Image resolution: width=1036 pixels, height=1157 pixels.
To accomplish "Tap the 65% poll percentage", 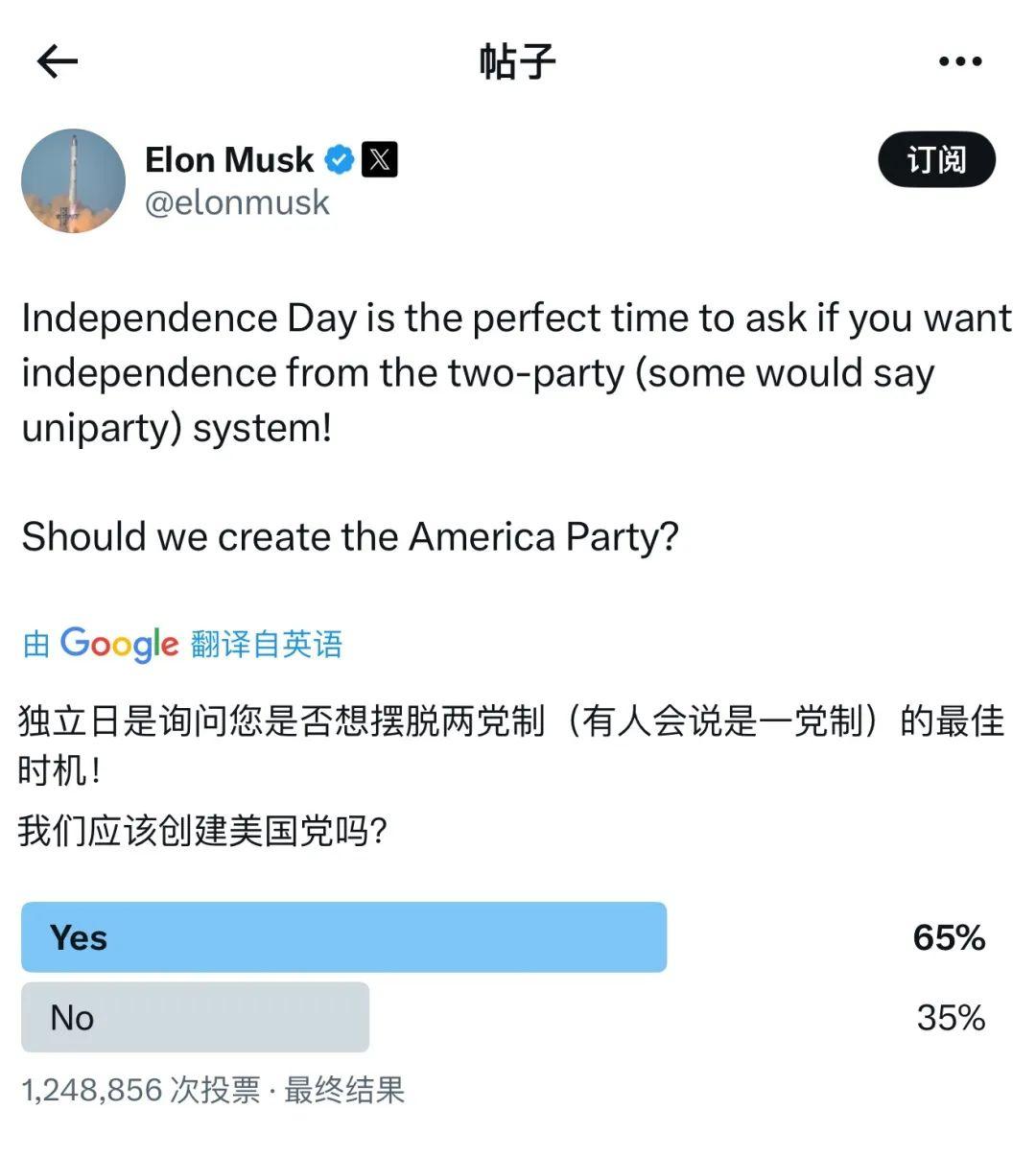I will point(949,937).
